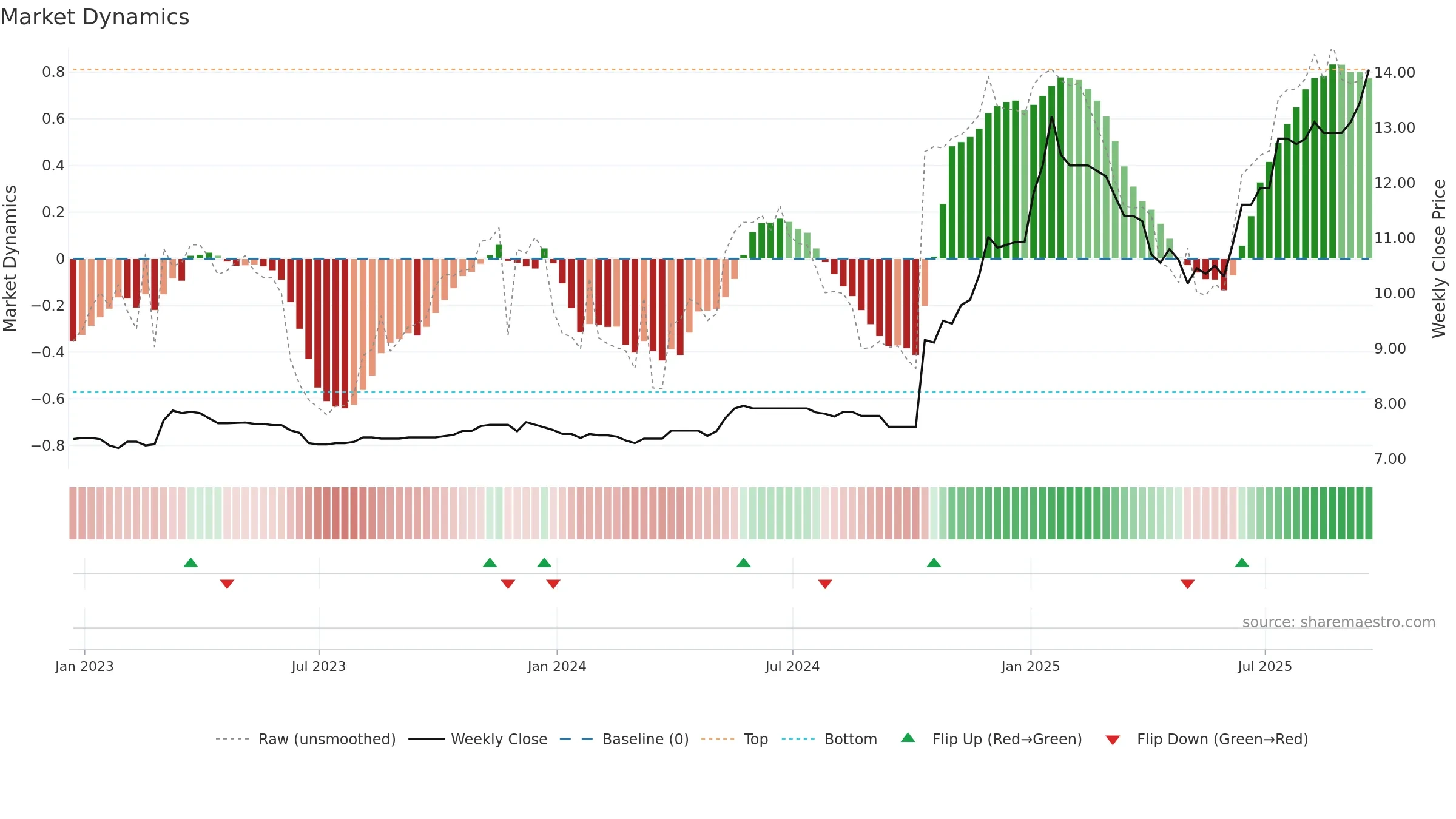Click the 9.00 price axis label
1456x819 pixels.
tap(1390, 349)
